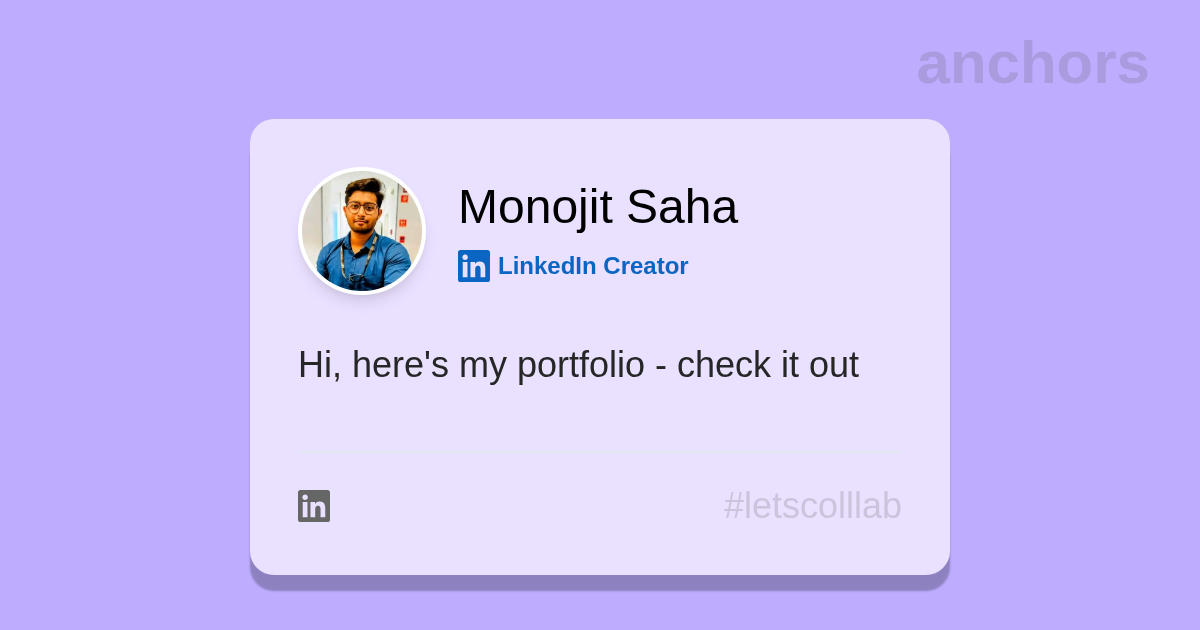
Task: Click Monojit Saha's profile photo
Action: (362, 231)
